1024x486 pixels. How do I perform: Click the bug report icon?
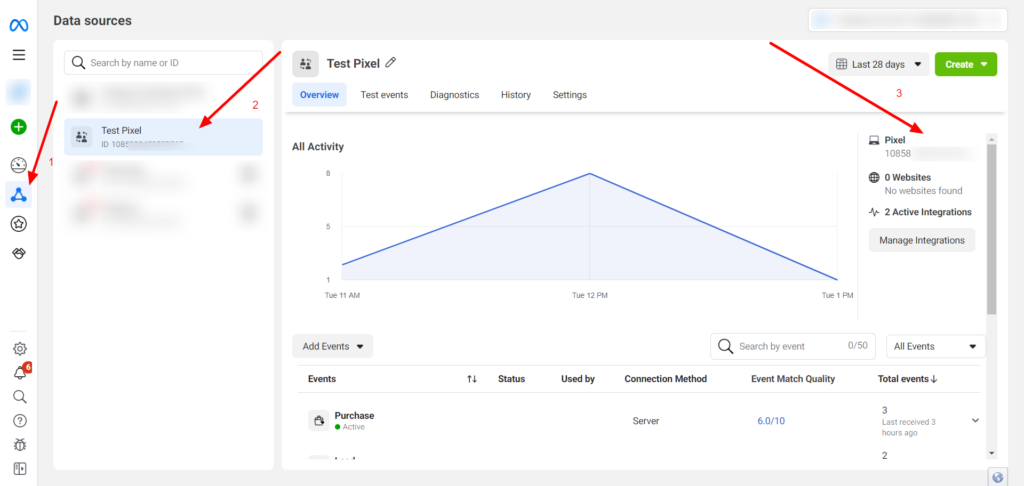[19, 445]
